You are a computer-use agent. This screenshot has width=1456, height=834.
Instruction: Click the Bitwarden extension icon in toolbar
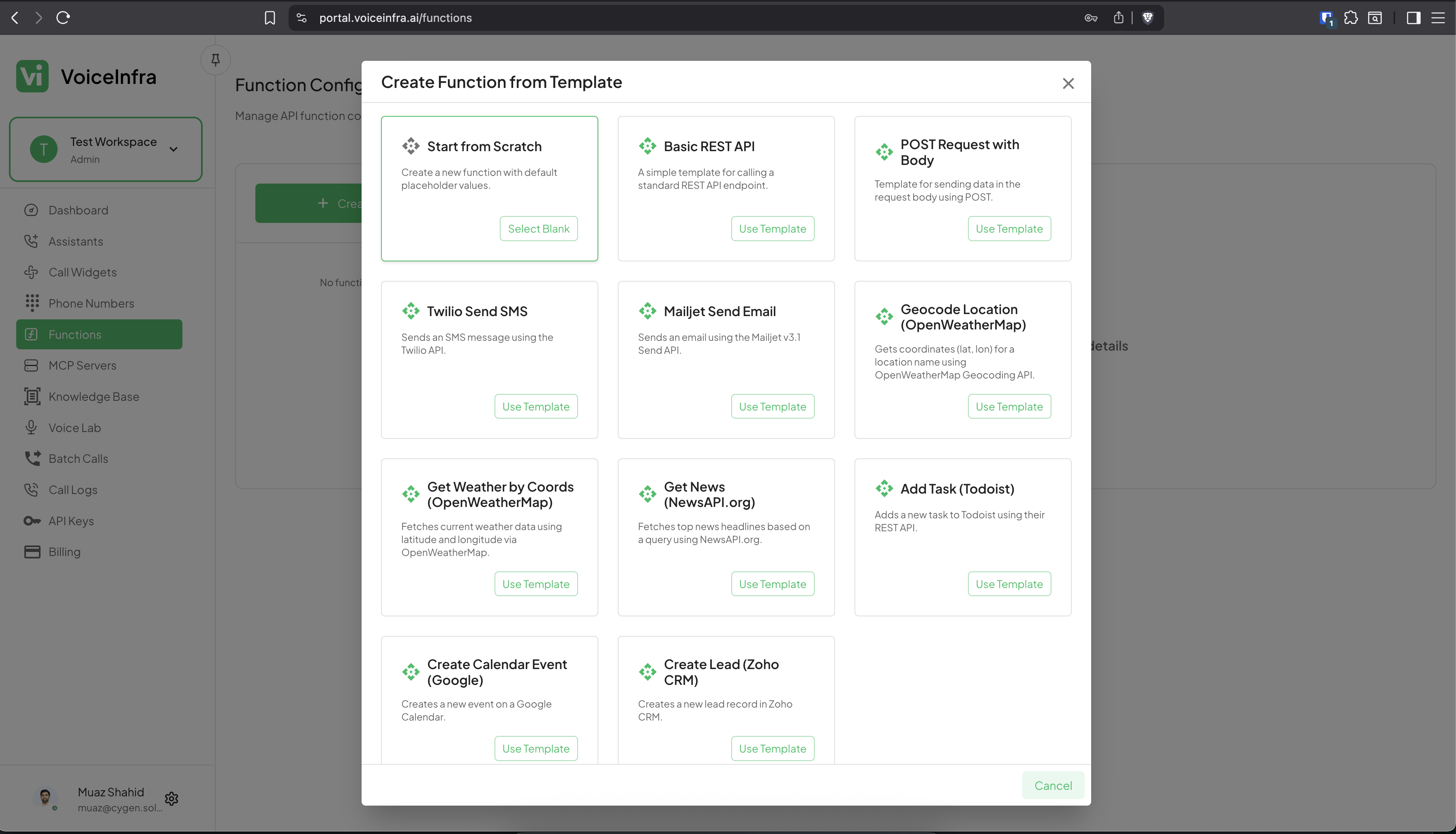[1327, 18]
